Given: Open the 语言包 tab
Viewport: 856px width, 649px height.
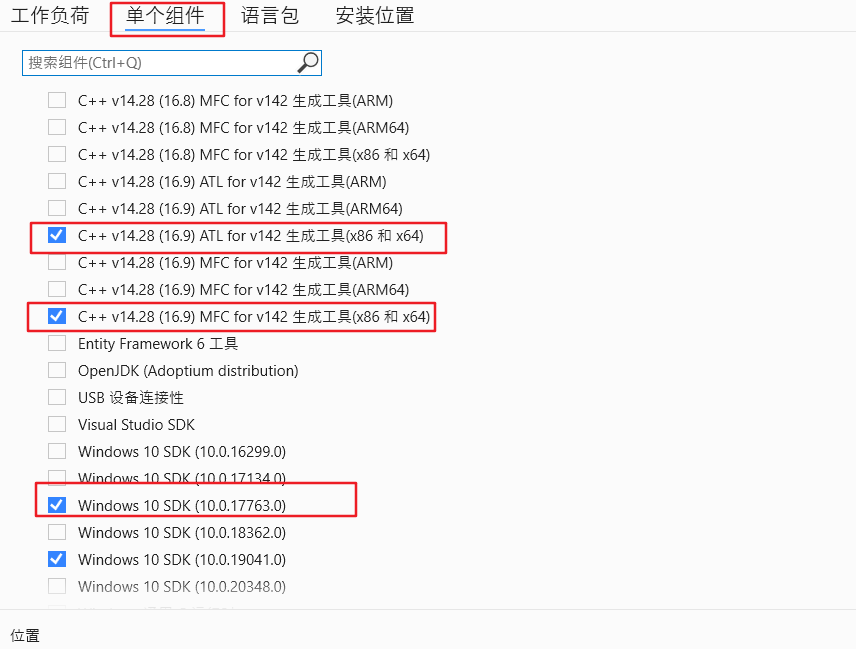Looking at the screenshot, I should click(270, 16).
